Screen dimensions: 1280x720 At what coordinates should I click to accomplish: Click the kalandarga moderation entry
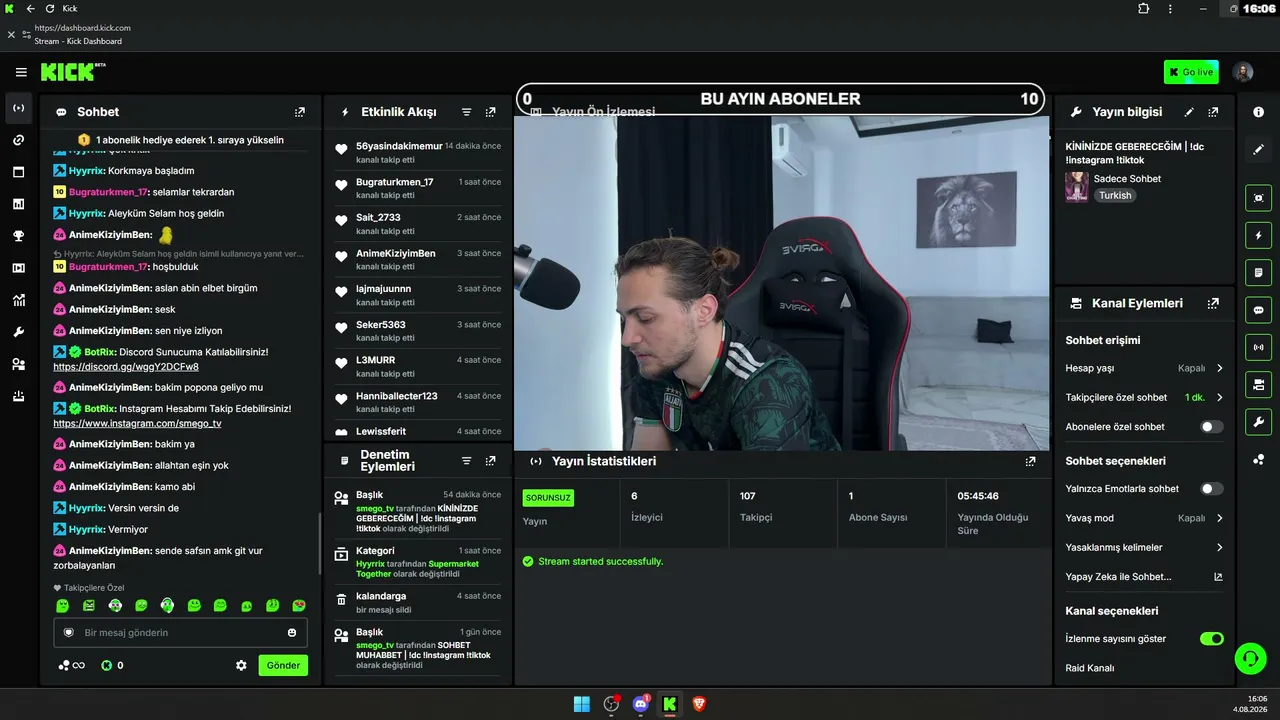418,602
